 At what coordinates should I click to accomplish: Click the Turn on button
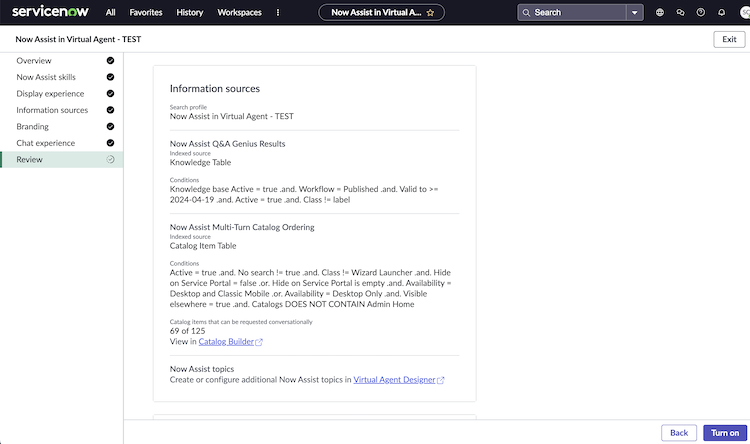pyautogui.click(x=725, y=433)
